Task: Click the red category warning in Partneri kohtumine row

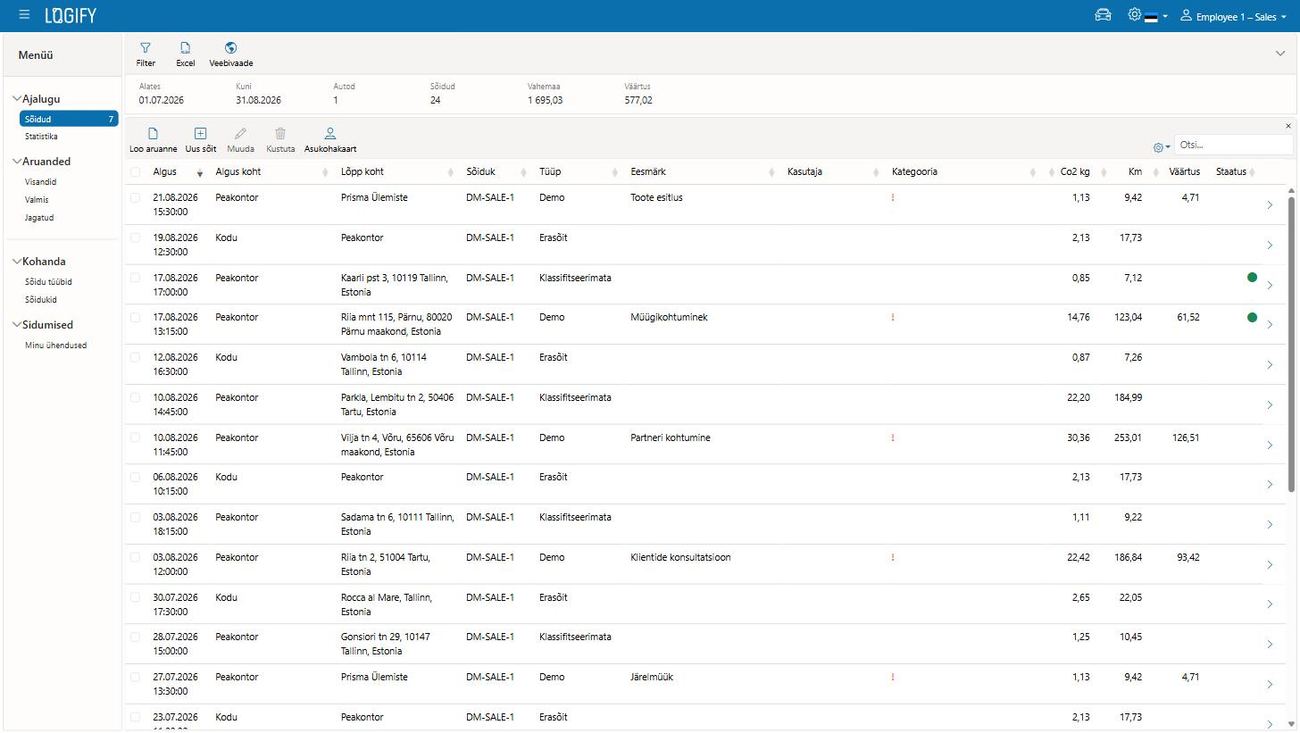Action: (x=892, y=438)
